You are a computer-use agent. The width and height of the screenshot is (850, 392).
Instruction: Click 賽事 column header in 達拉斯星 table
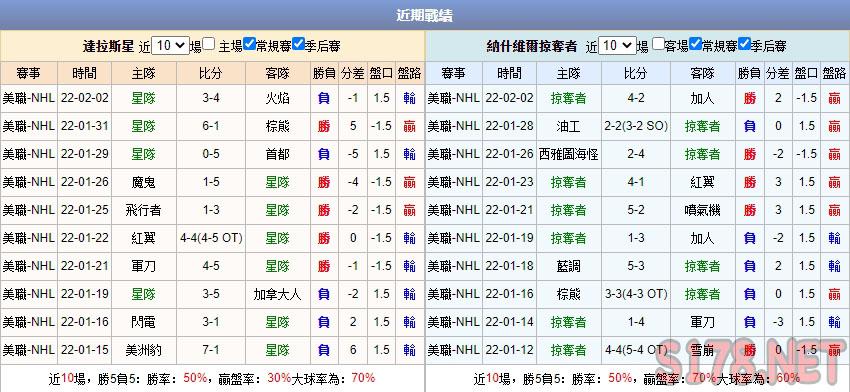click(29, 73)
